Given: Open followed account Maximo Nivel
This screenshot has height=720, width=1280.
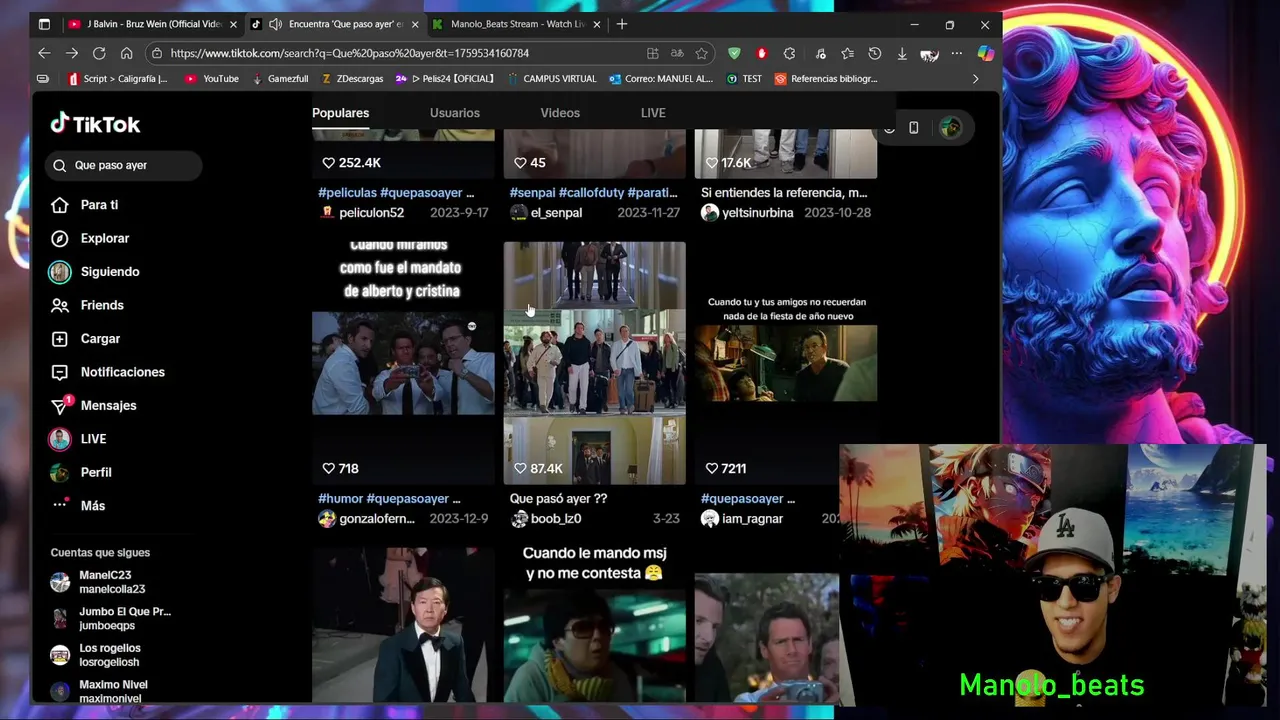Looking at the screenshot, I should (100, 691).
